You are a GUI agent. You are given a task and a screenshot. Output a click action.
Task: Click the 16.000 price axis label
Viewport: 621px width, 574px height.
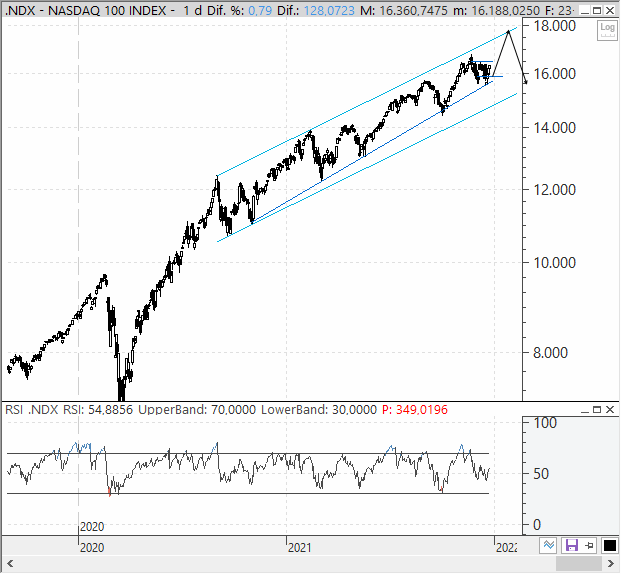pos(554,74)
